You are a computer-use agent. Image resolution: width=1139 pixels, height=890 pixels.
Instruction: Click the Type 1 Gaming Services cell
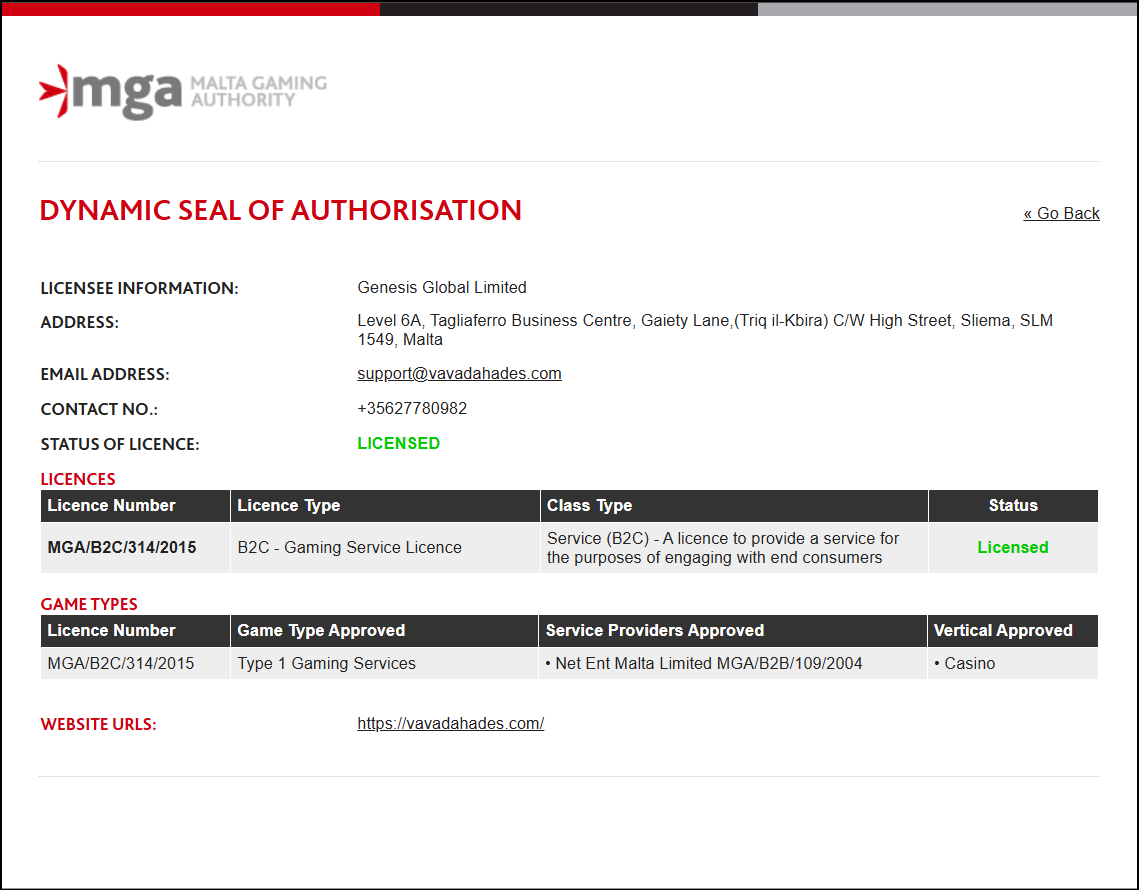pos(326,664)
